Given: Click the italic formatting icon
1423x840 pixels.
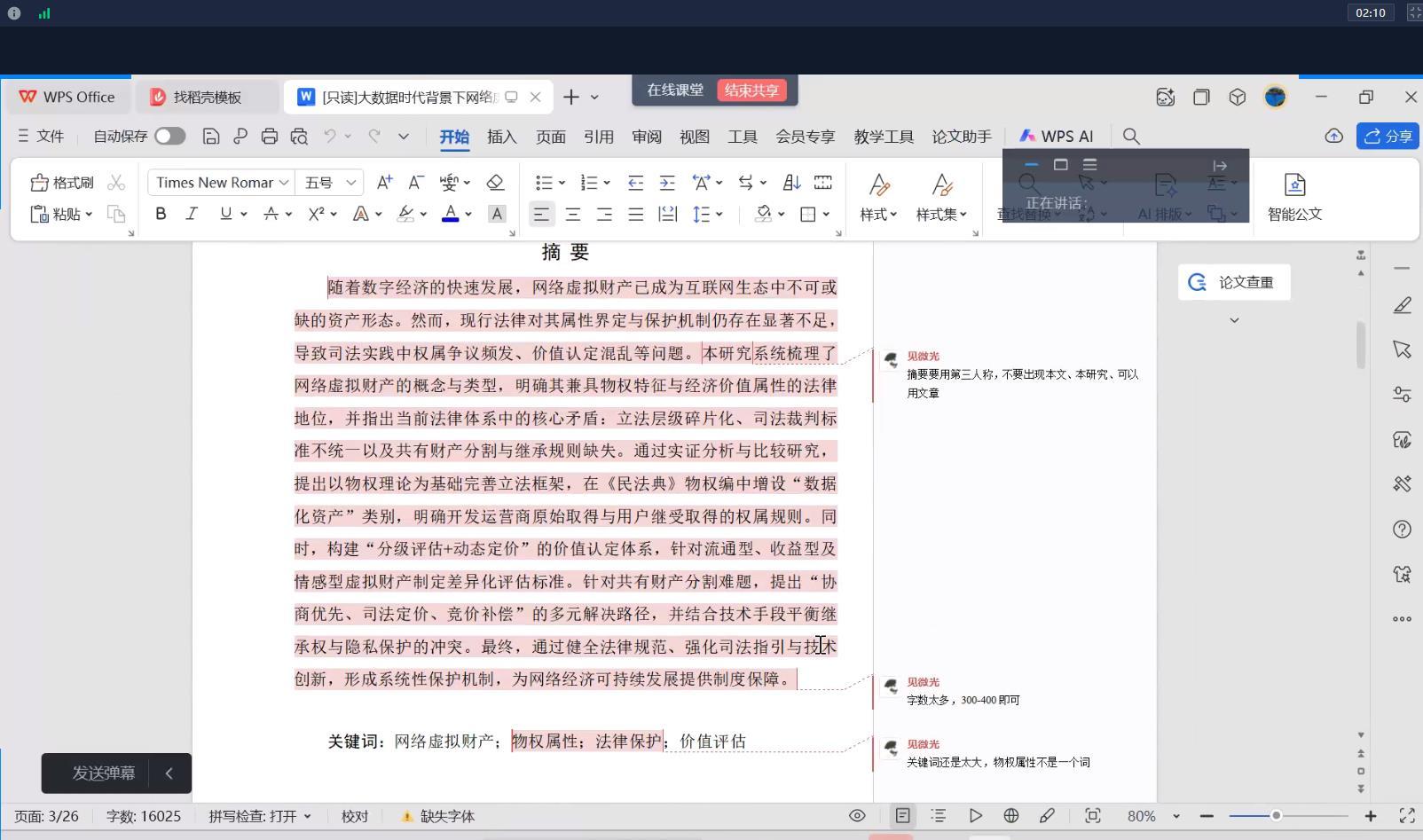Looking at the screenshot, I should tap(192, 214).
